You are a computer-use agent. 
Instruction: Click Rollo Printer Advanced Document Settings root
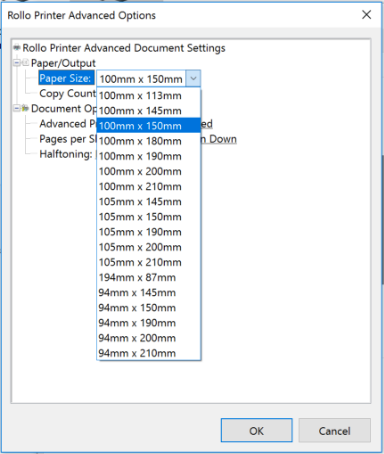[x=124, y=48]
